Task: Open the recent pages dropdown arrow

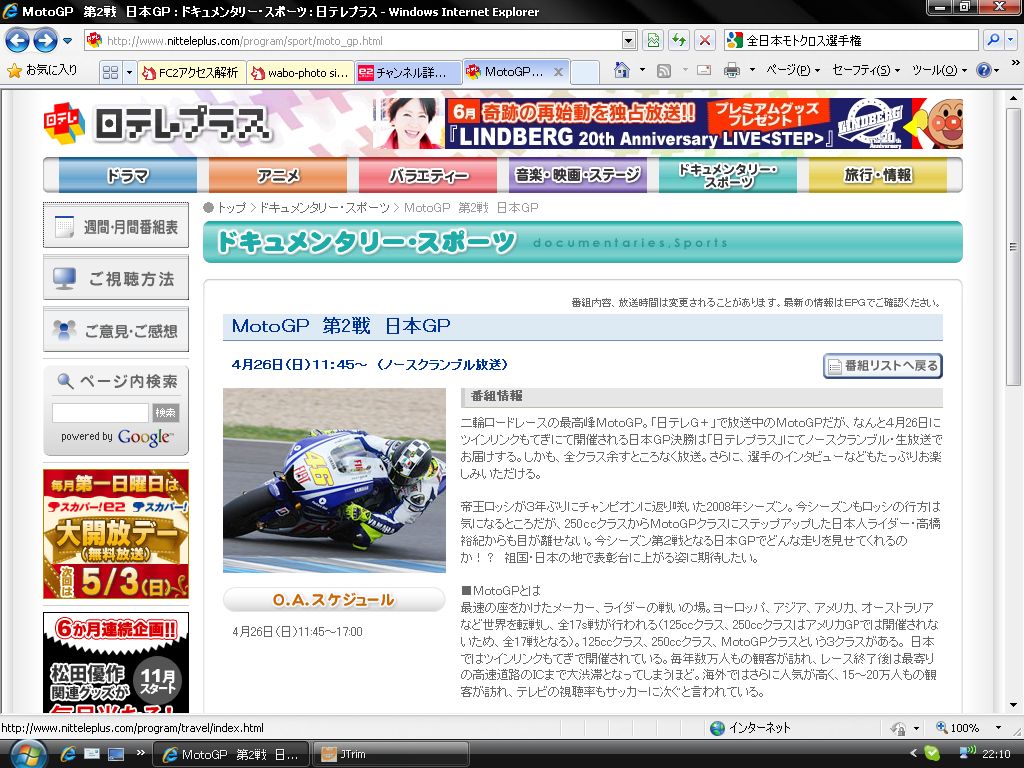Action: [x=67, y=41]
